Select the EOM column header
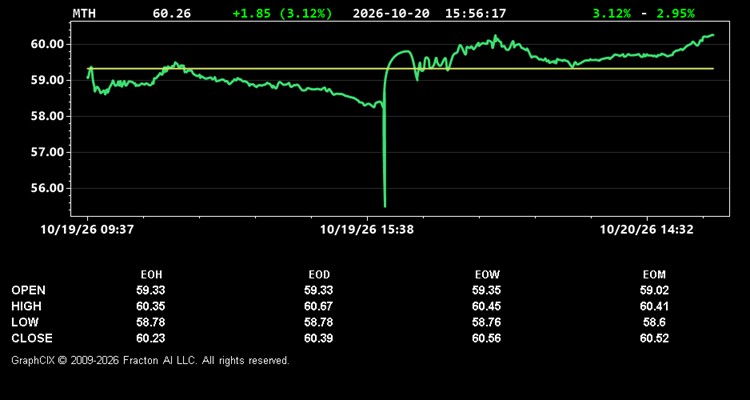 coord(654,275)
